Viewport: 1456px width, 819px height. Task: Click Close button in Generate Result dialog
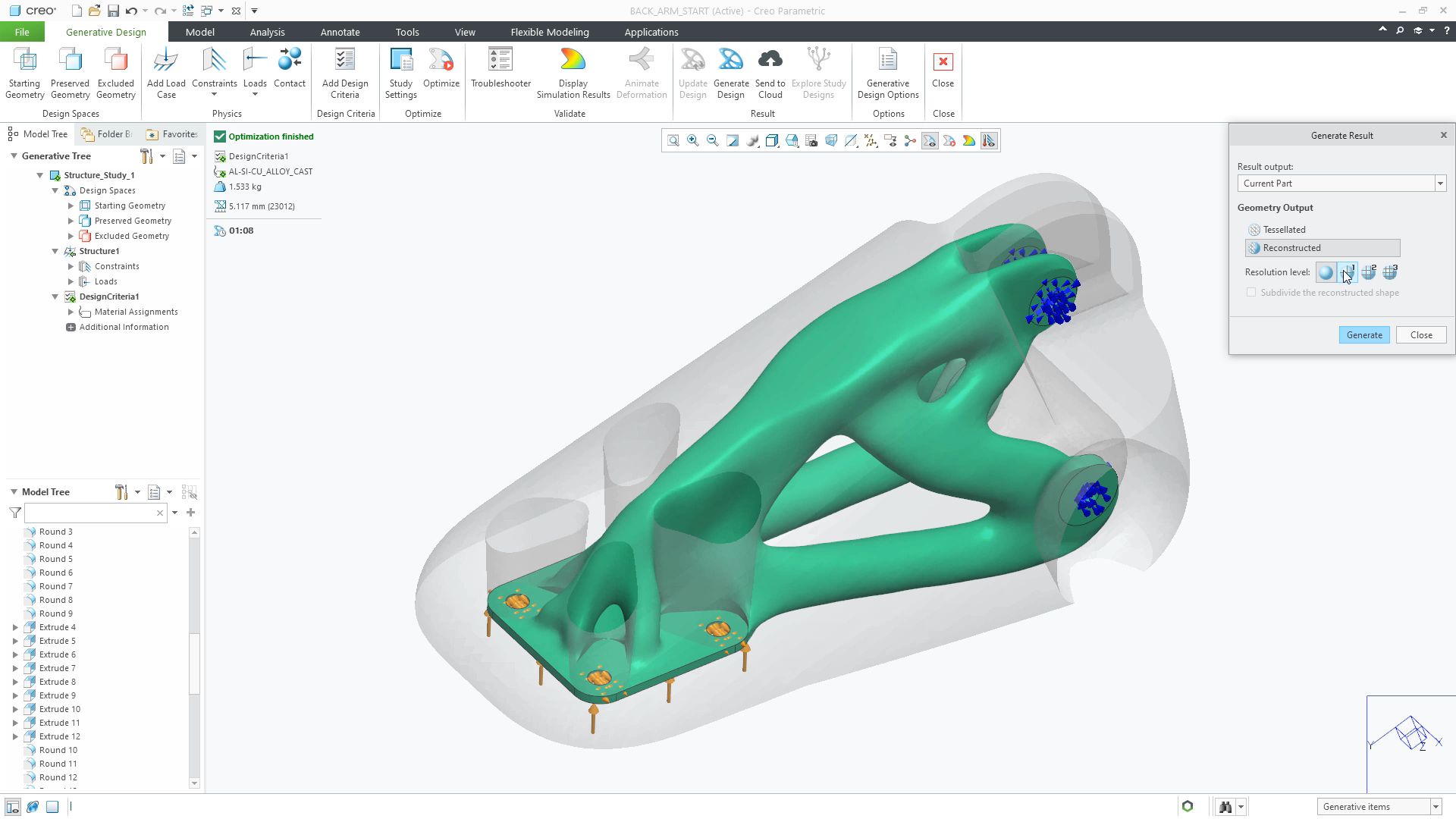[1421, 335]
